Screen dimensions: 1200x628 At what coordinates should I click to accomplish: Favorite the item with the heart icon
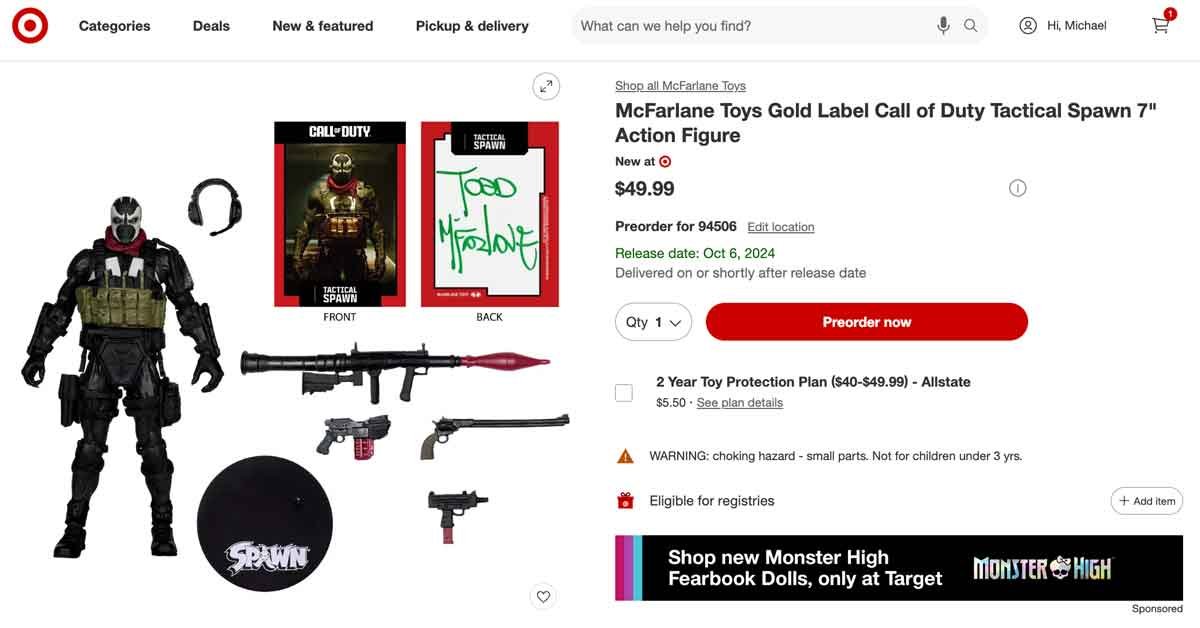(x=543, y=597)
